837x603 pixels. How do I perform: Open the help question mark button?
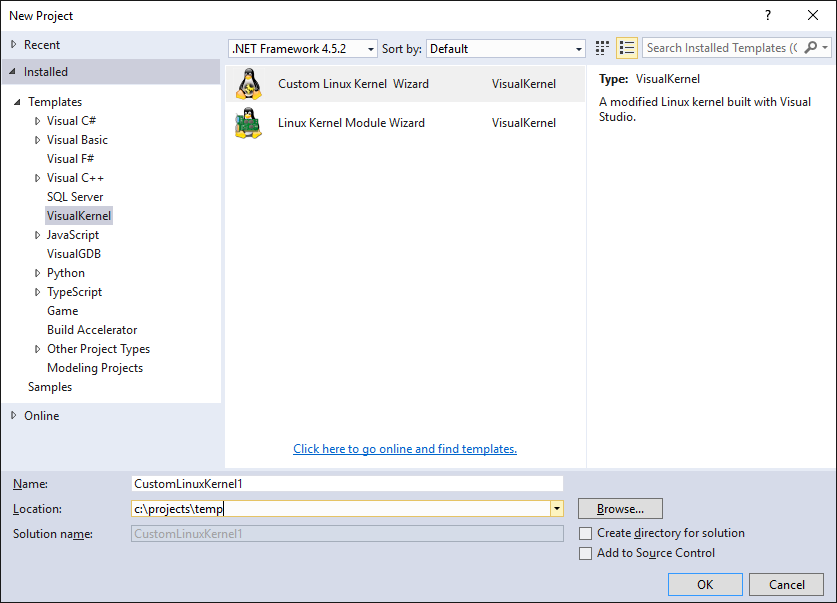coord(768,15)
